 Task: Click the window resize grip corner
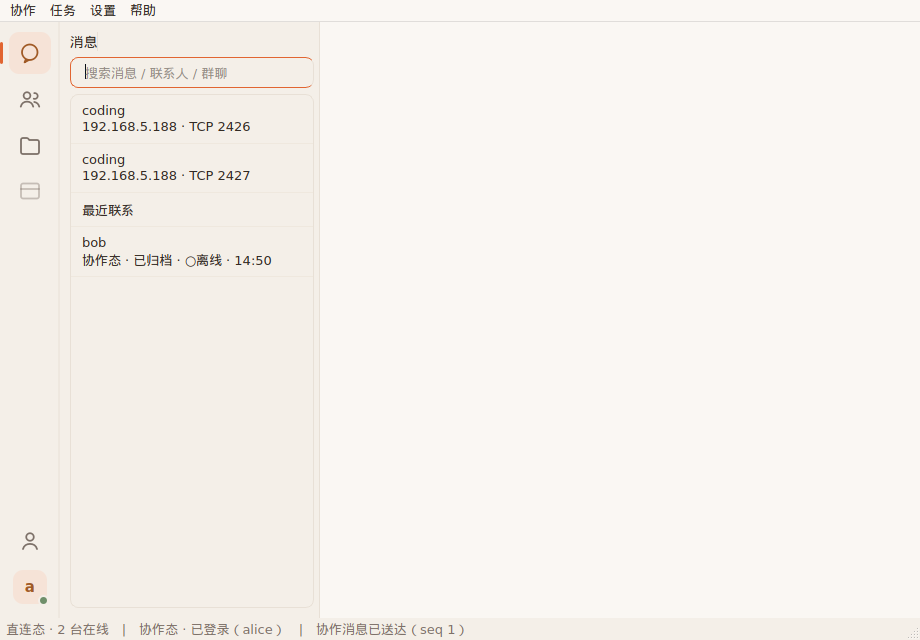(x=913, y=634)
